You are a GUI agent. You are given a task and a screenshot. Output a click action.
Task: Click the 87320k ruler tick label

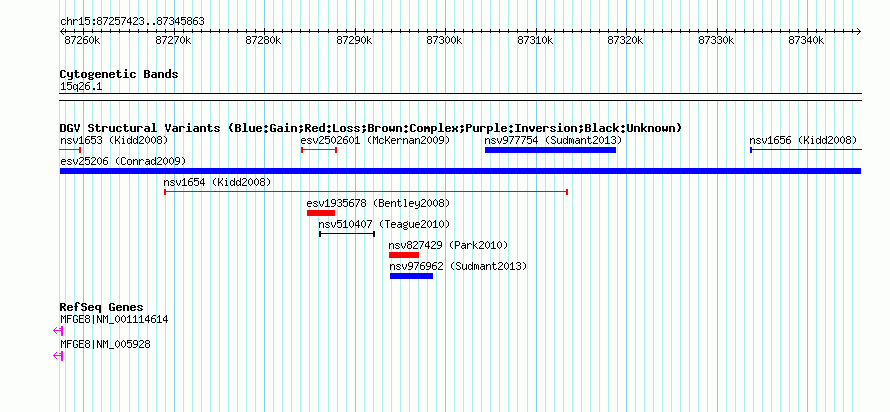[x=626, y=41]
